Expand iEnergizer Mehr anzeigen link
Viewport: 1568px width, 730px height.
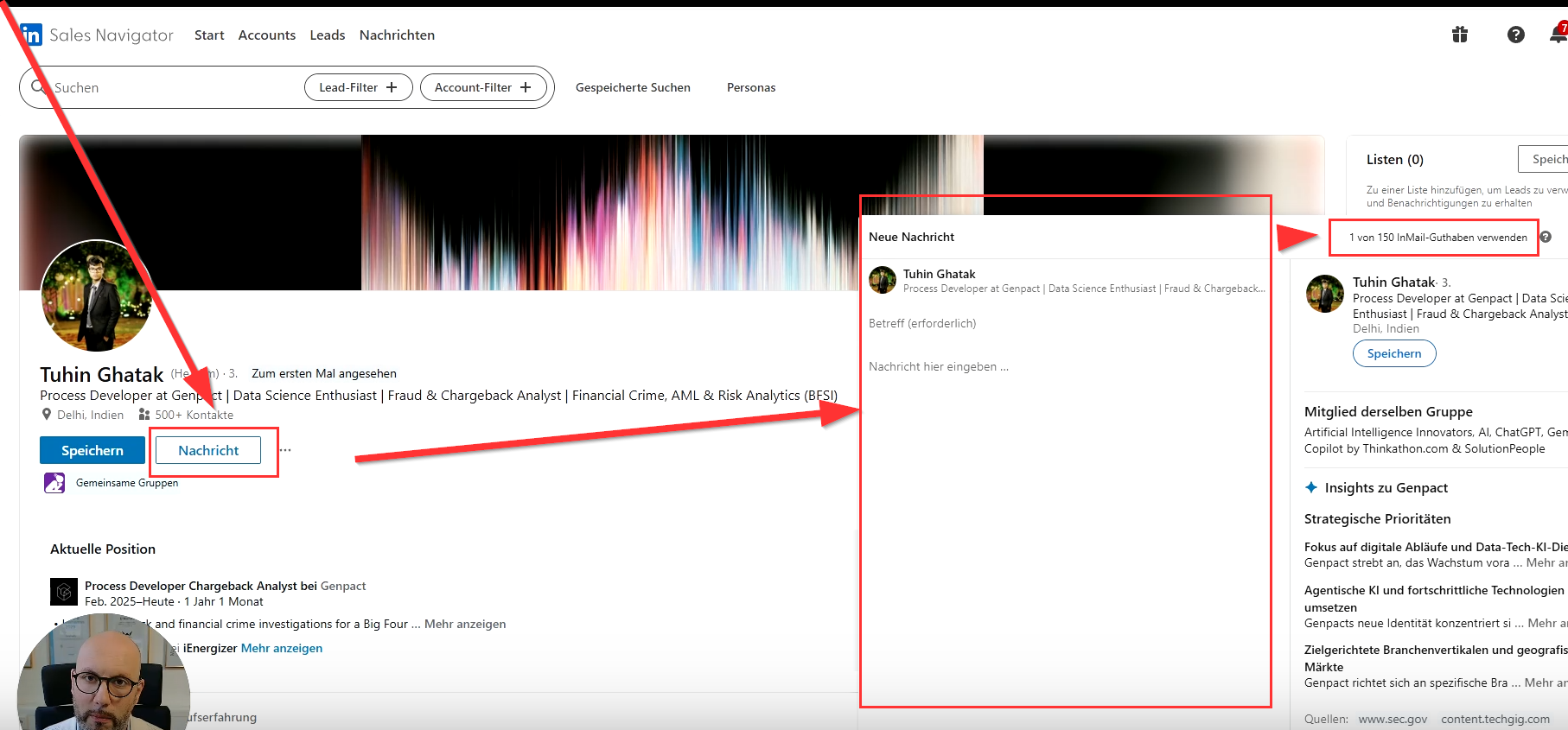pyautogui.click(x=282, y=648)
